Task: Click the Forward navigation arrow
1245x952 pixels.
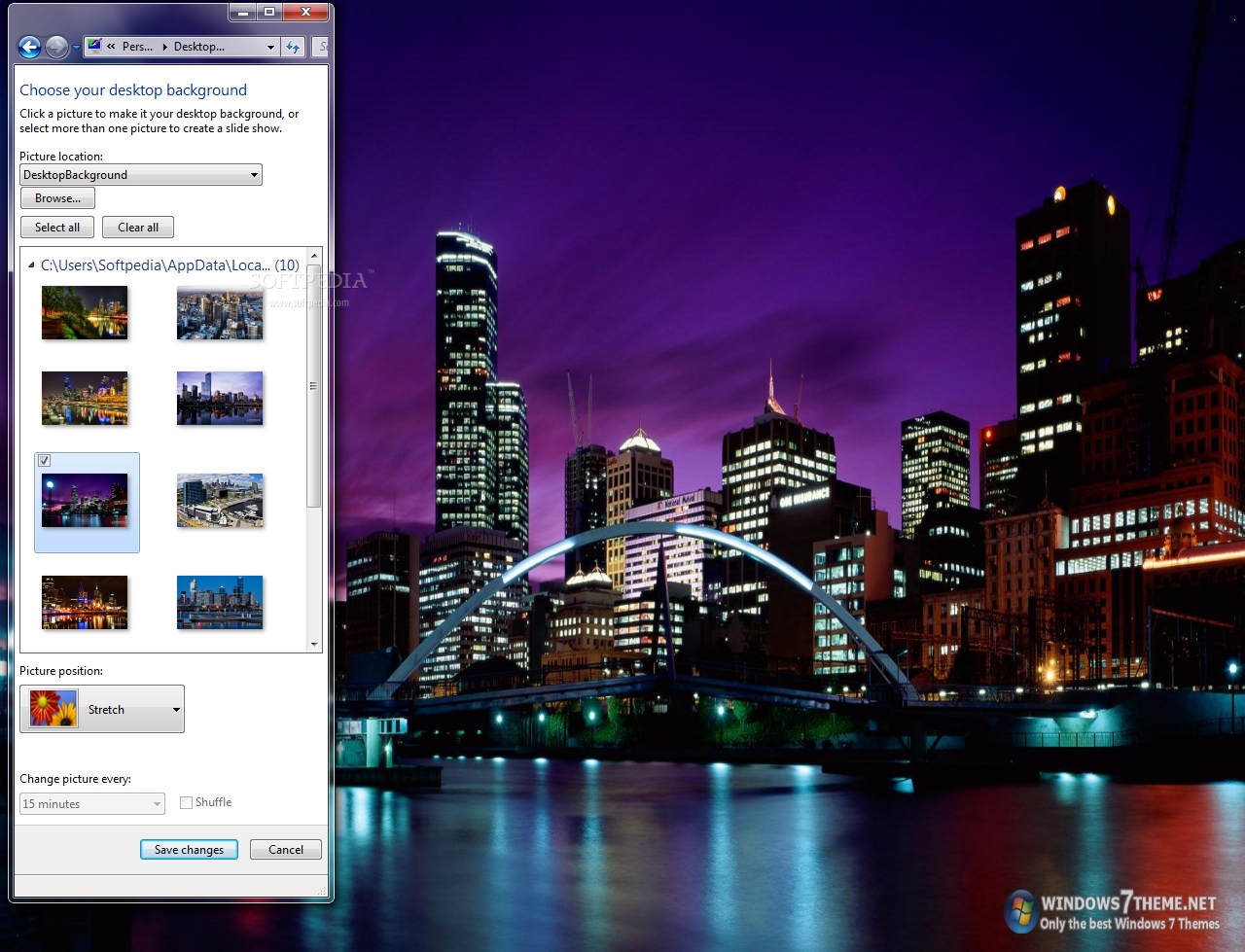Action: pyautogui.click(x=57, y=47)
